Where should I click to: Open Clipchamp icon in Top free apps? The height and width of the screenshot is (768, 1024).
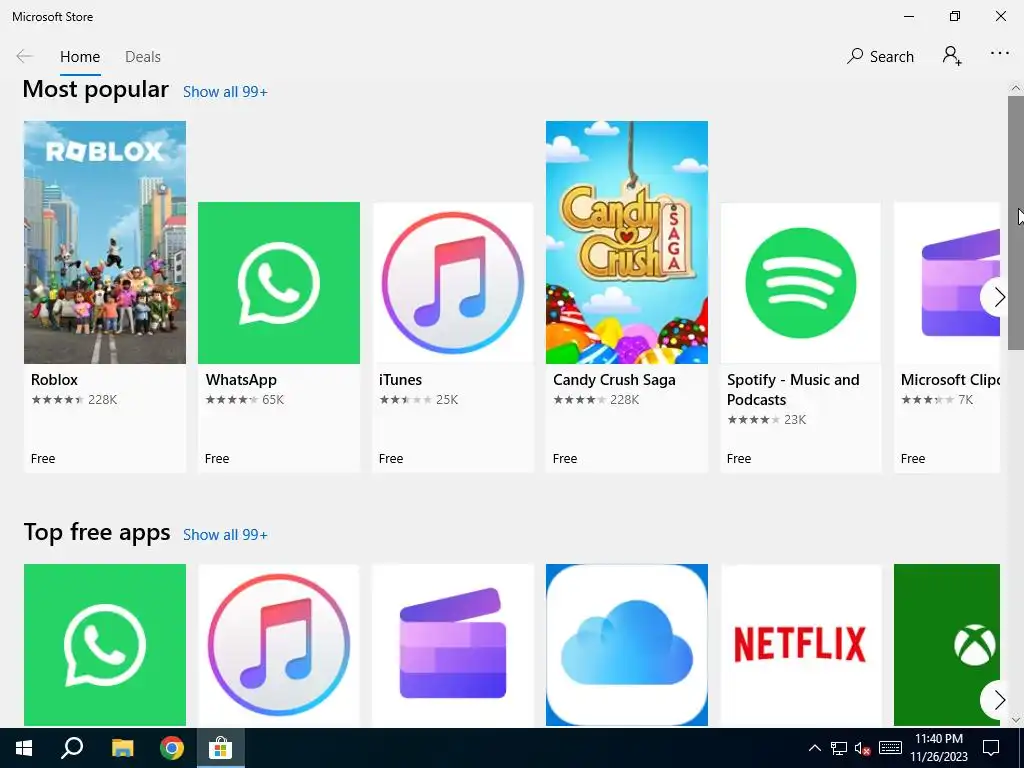pyautogui.click(x=453, y=645)
